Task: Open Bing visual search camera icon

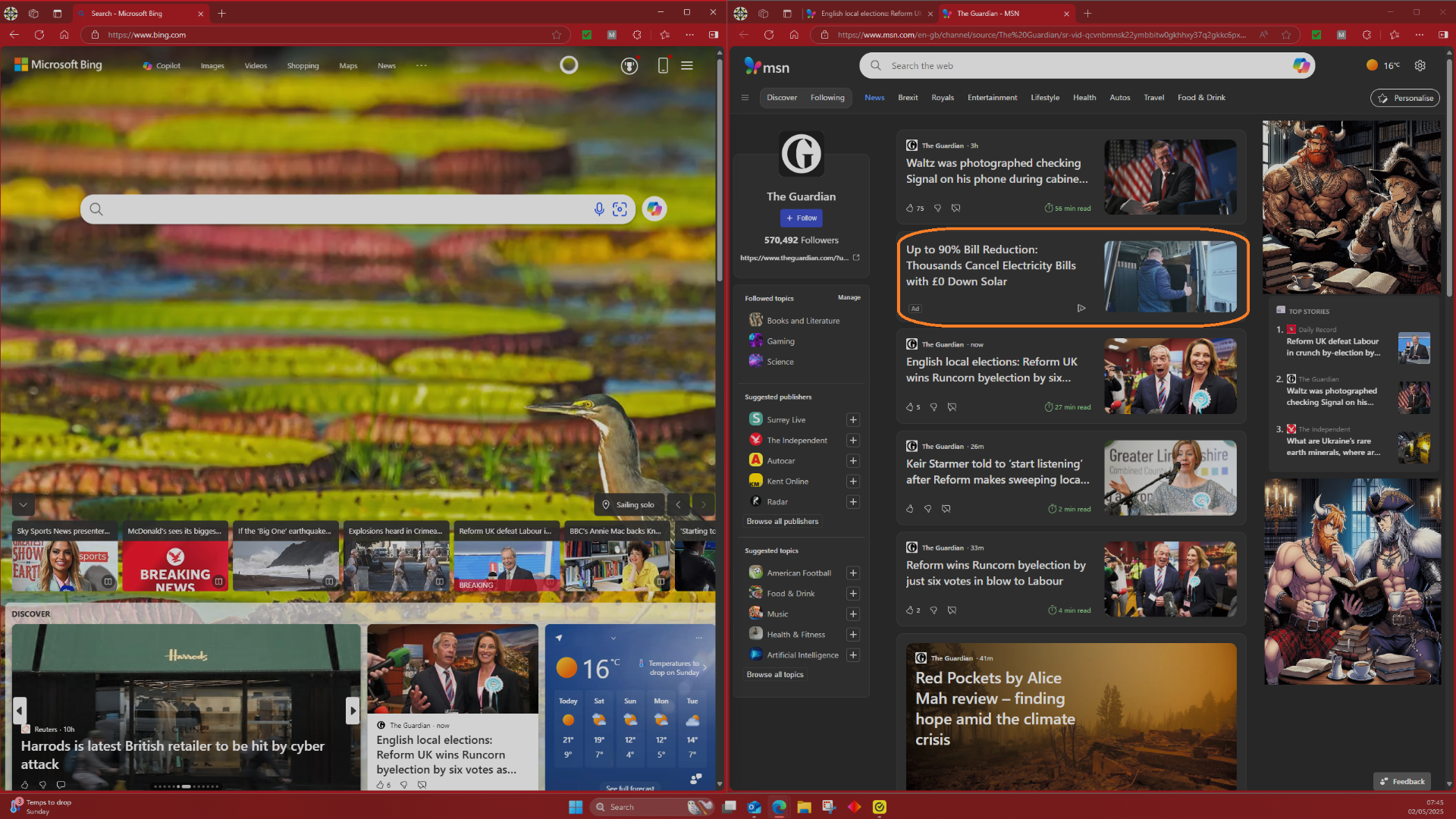Action: 620,209
